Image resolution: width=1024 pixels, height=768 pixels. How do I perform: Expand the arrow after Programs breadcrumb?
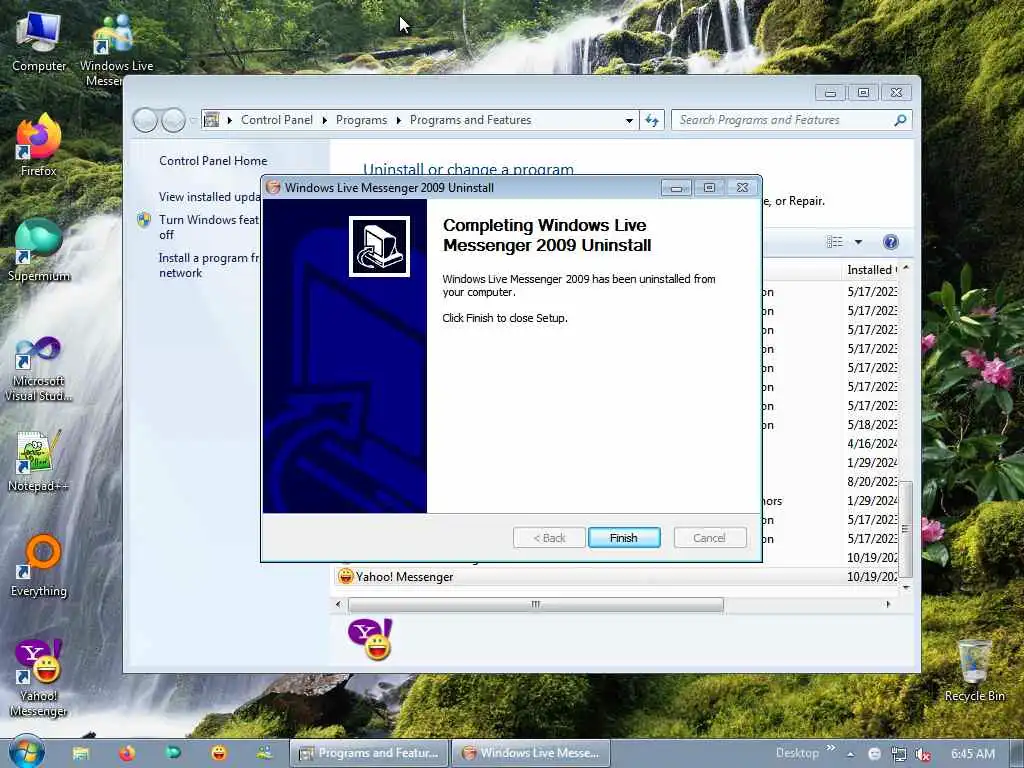[x=398, y=120]
